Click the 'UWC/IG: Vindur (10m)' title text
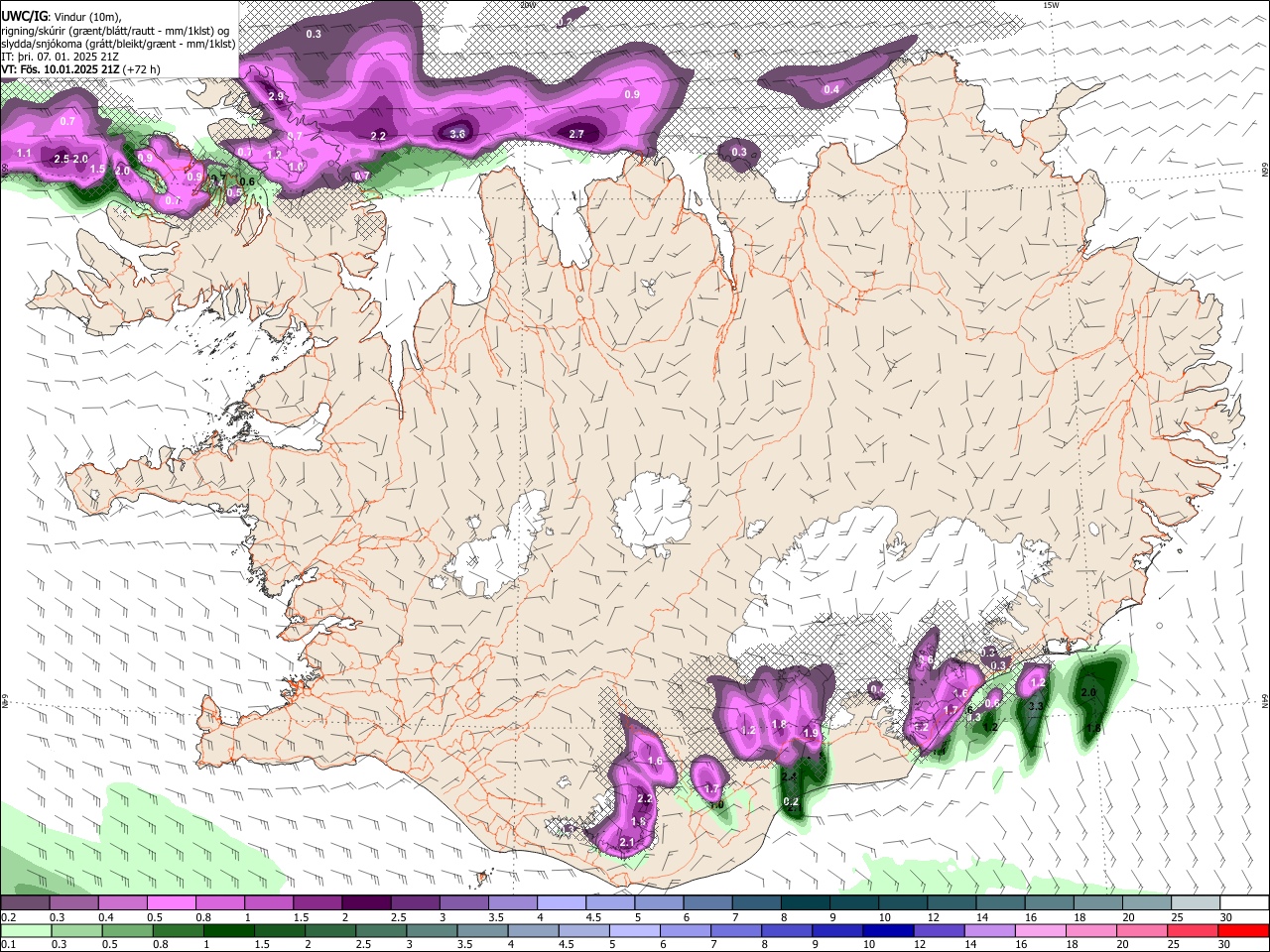Screen dimensions: 1270x952 point(62,16)
